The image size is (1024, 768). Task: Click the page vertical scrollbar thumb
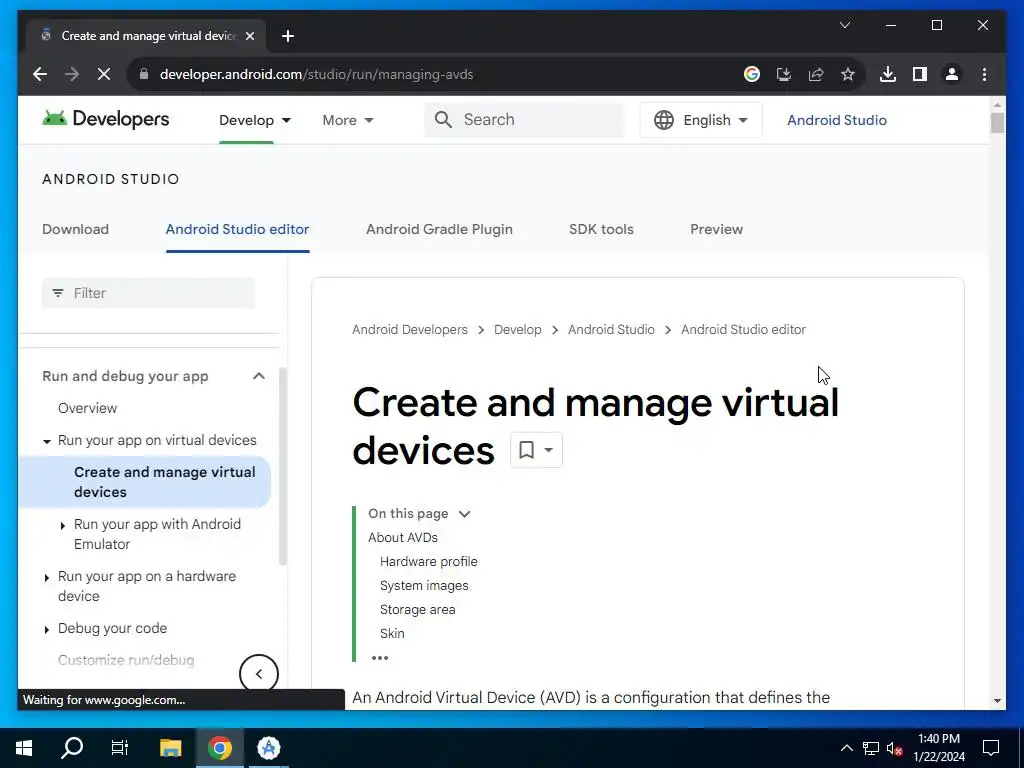point(997,123)
